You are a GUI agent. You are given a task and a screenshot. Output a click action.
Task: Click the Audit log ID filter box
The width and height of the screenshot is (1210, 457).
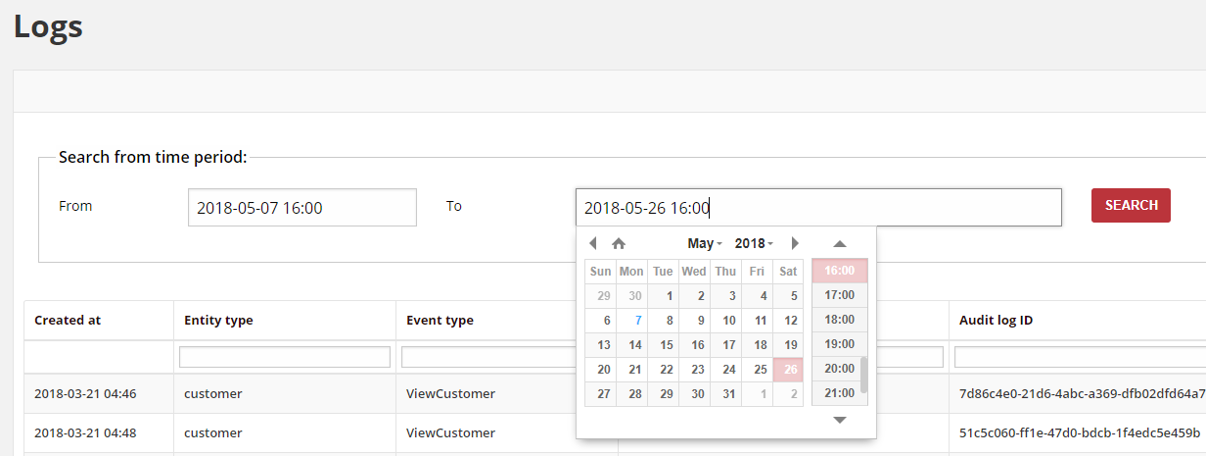1081,357
